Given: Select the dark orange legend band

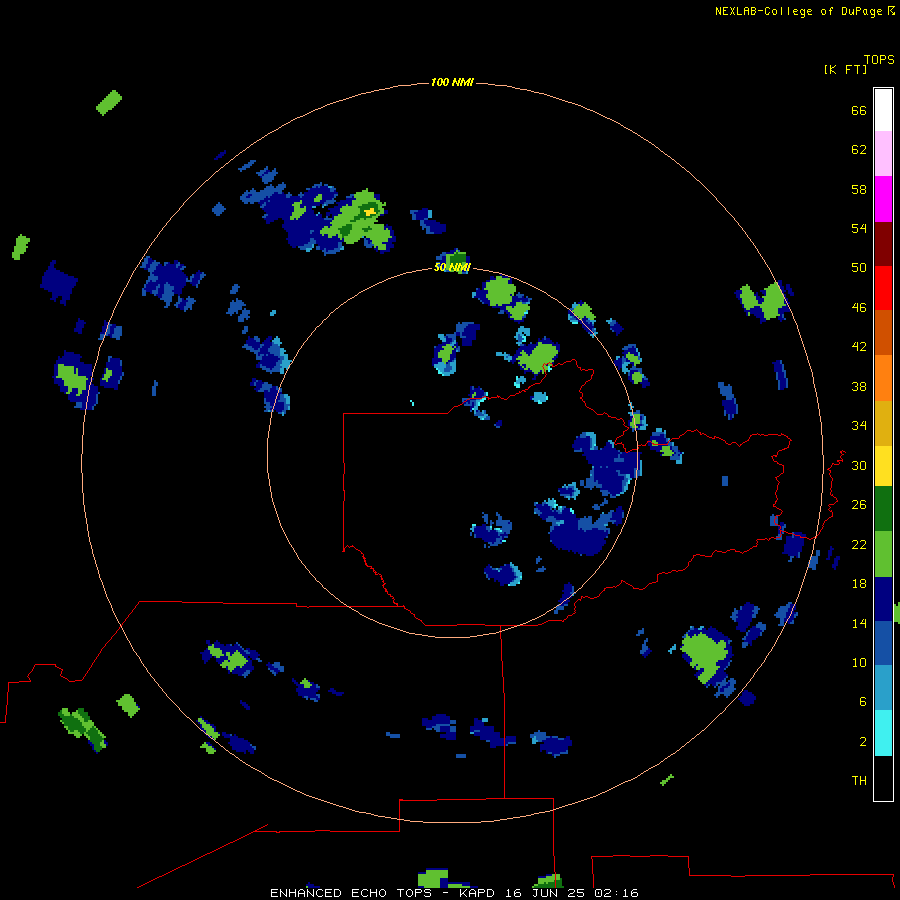Looking at the screenshot, I should [883, 332].
